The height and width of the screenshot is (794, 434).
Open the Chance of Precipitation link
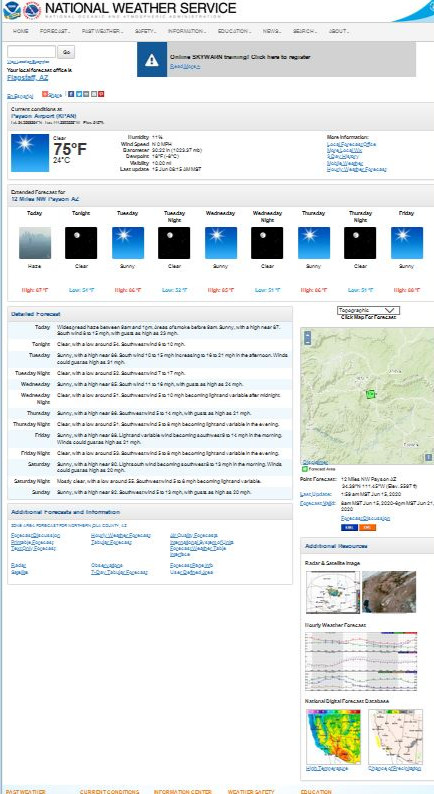tap(394, 769)
